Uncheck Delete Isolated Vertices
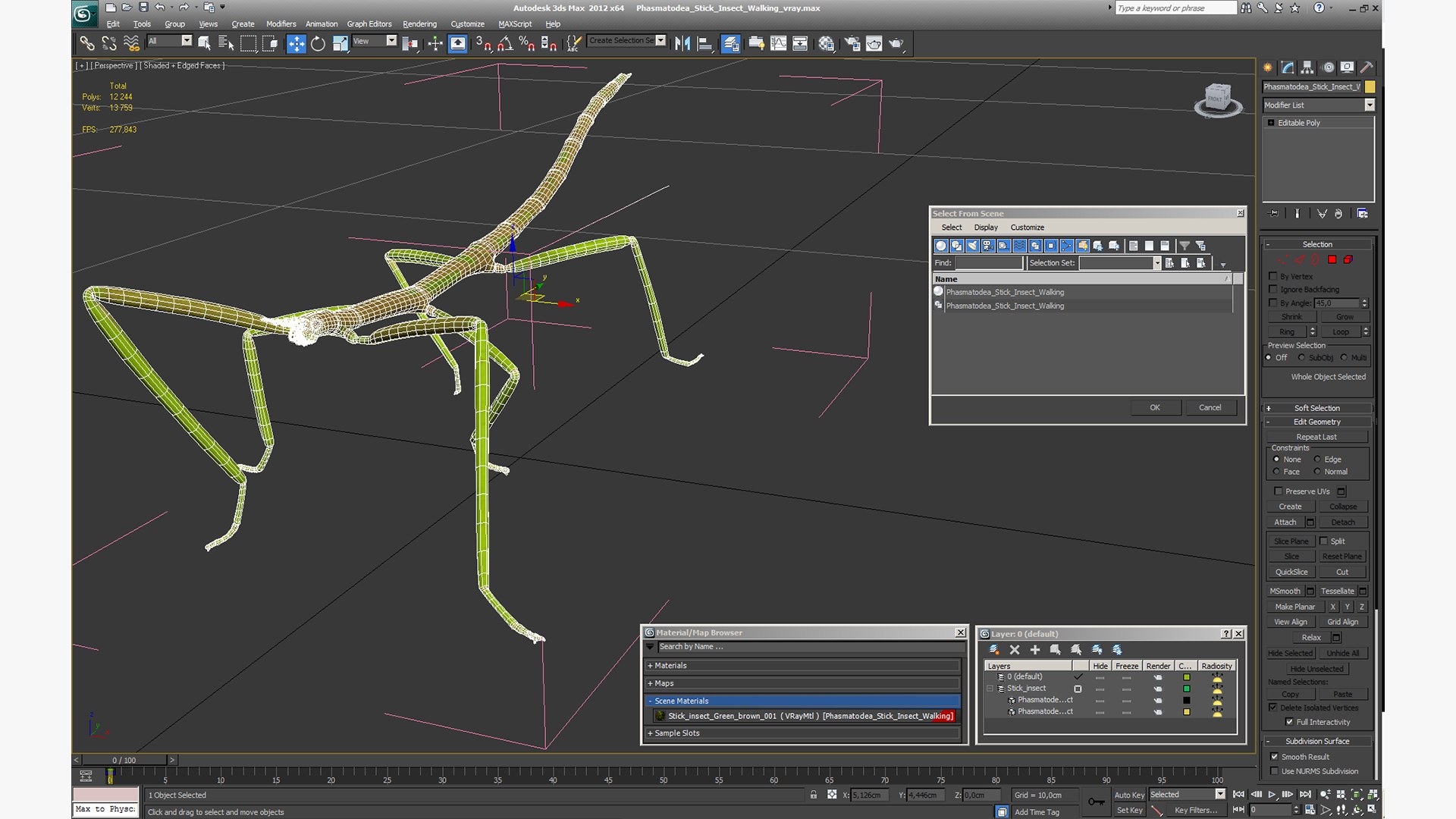Screen dimensions: 1456x819 click(1274, 708)
